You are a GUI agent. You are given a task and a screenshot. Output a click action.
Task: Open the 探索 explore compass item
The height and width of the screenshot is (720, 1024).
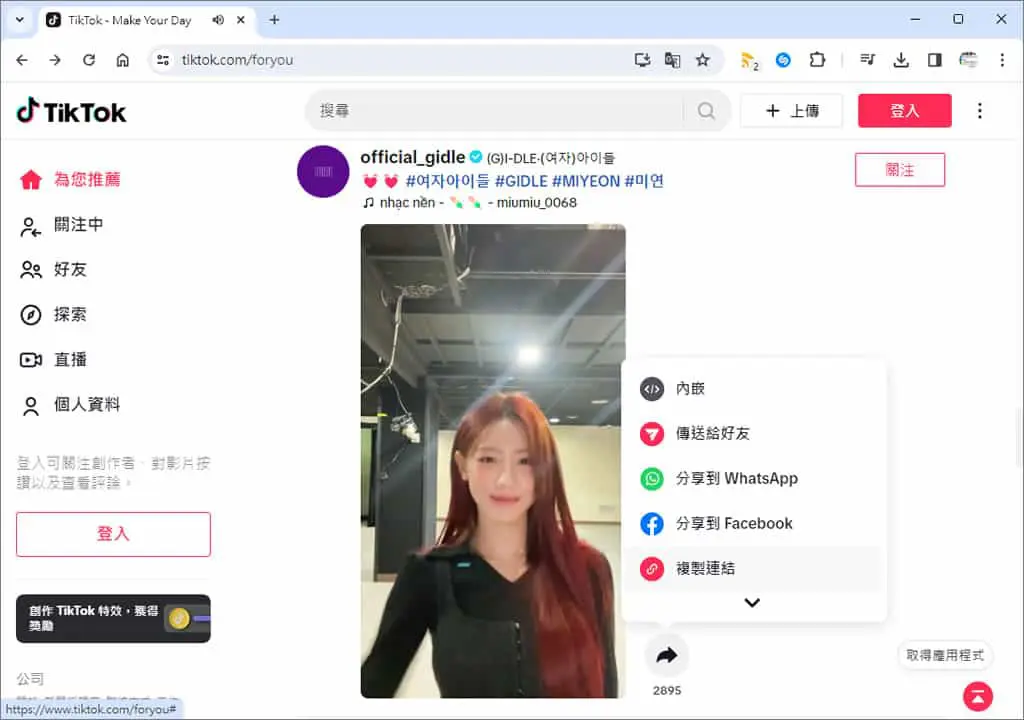[54, 314]
